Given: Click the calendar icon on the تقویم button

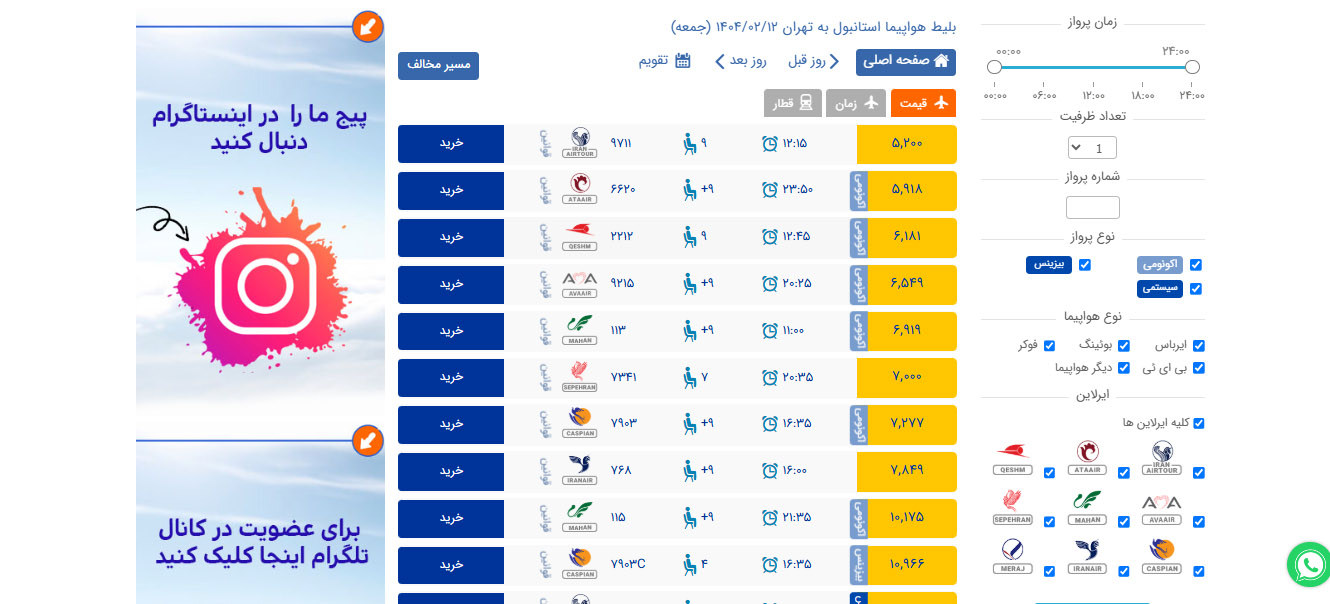Looking at the screenshot, I should pos(685,61).
